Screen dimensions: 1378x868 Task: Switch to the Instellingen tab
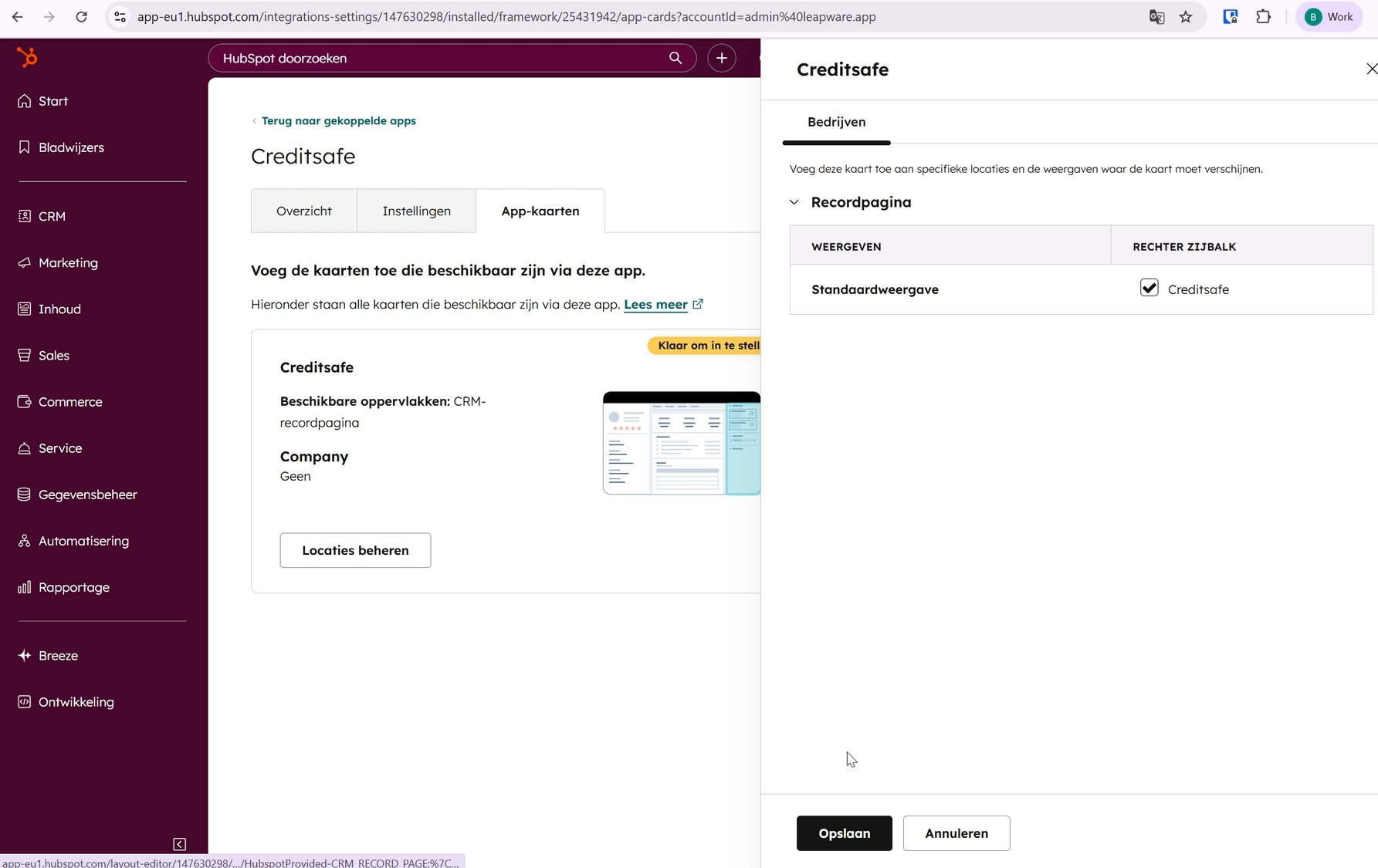pos(416,211)
